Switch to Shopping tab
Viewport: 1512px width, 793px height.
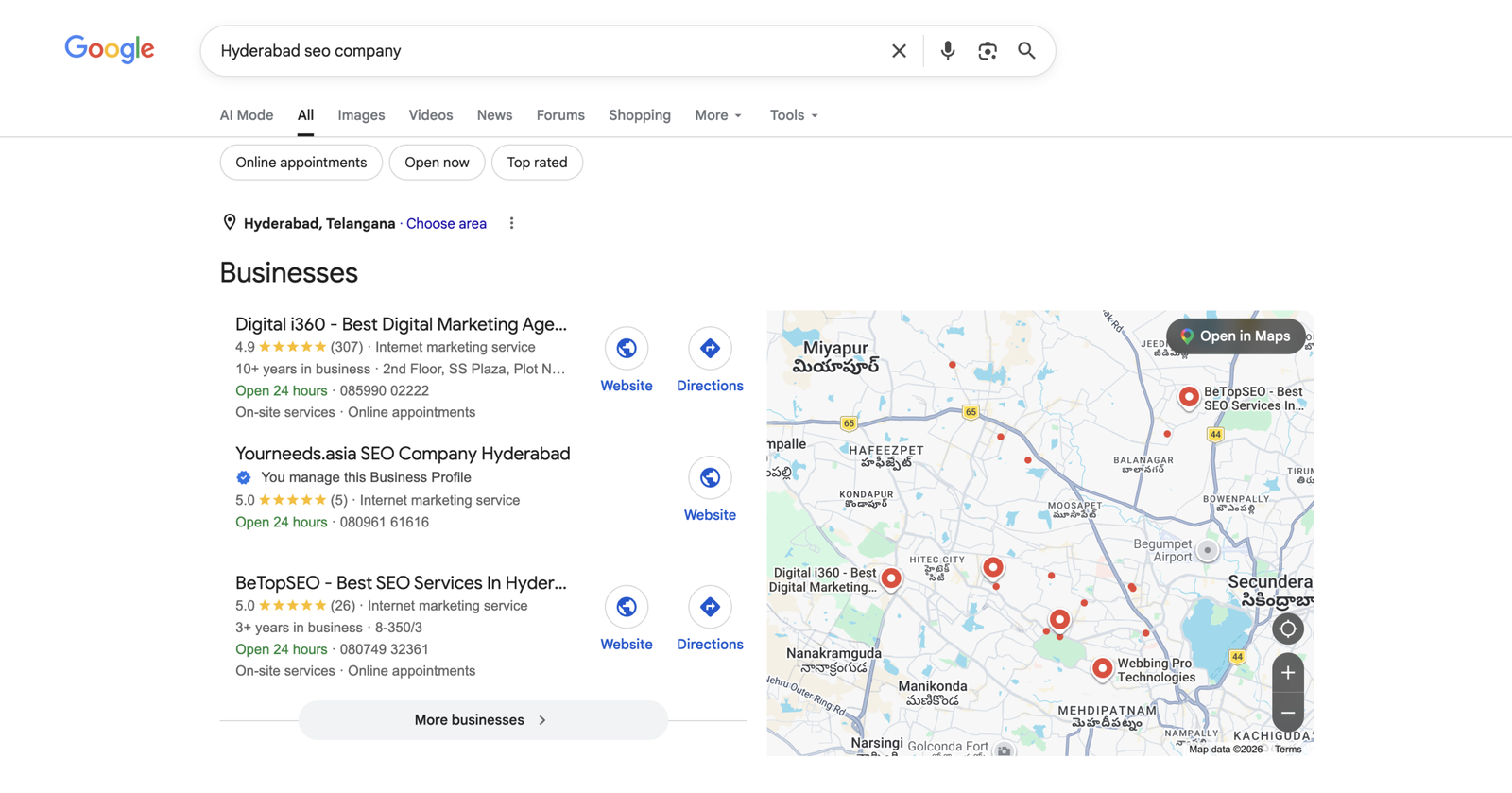(640, 115)
